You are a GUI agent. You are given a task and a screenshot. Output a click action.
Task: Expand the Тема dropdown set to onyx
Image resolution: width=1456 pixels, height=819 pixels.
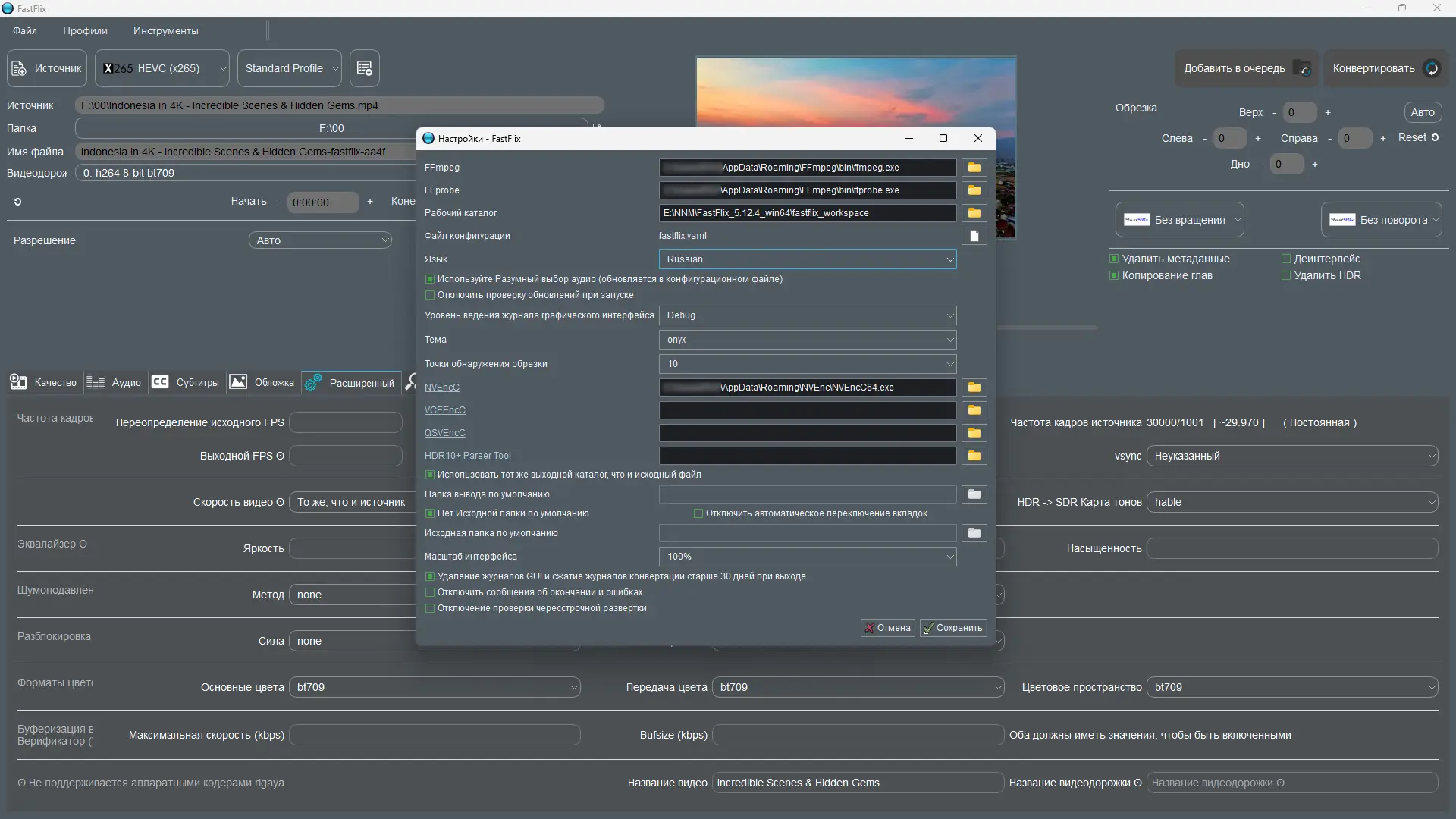pos(807,340)
